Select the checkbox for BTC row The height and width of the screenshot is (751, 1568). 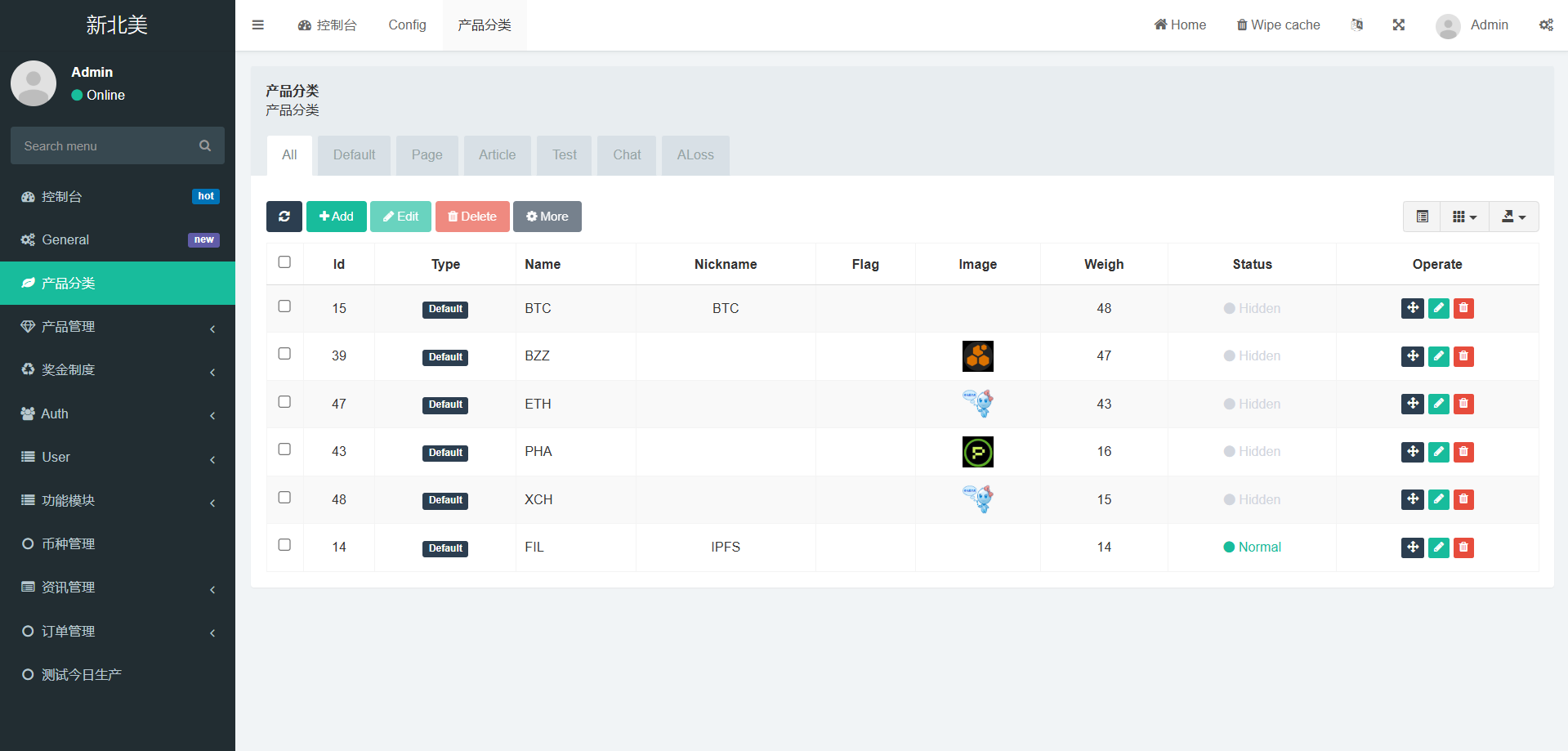coord(284,306)
